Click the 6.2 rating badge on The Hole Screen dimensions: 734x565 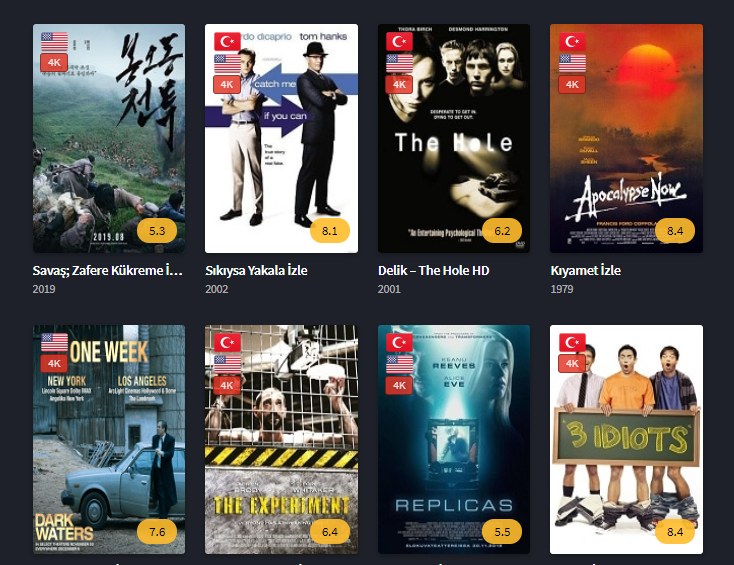point(502,231)
